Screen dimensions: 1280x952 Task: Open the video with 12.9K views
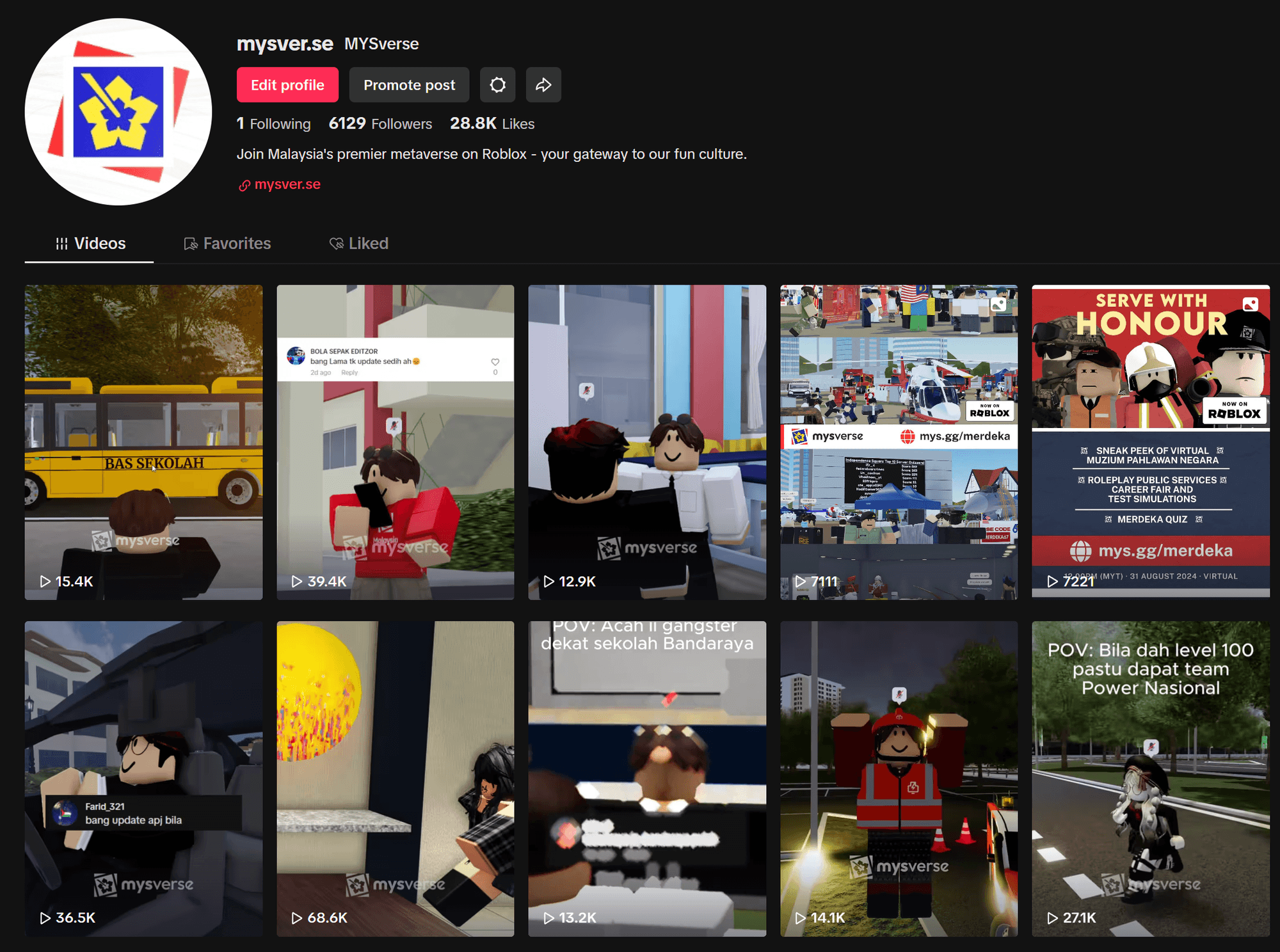point(647,442)
